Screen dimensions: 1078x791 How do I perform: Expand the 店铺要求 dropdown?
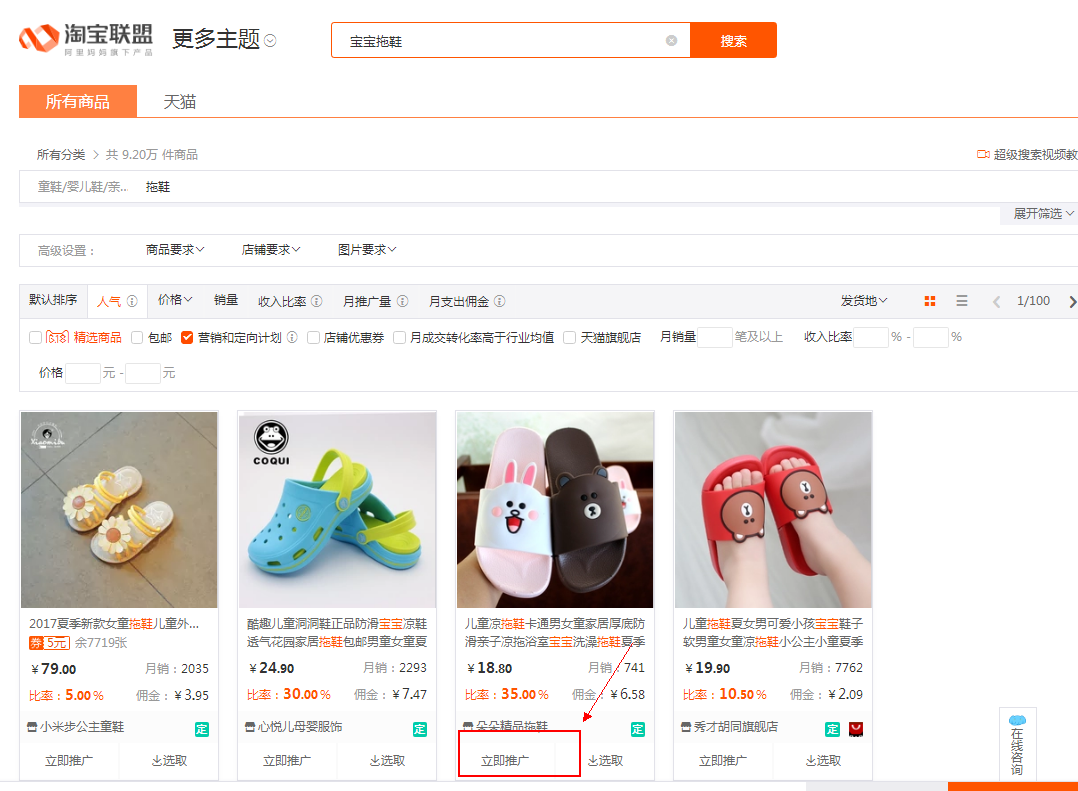click(x=271, y=249)
